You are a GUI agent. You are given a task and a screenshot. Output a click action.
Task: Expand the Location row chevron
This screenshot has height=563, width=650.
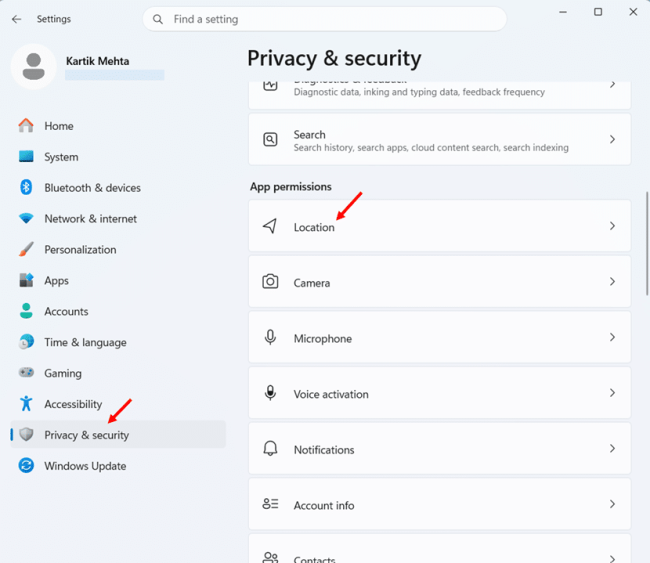pos(612,226)
